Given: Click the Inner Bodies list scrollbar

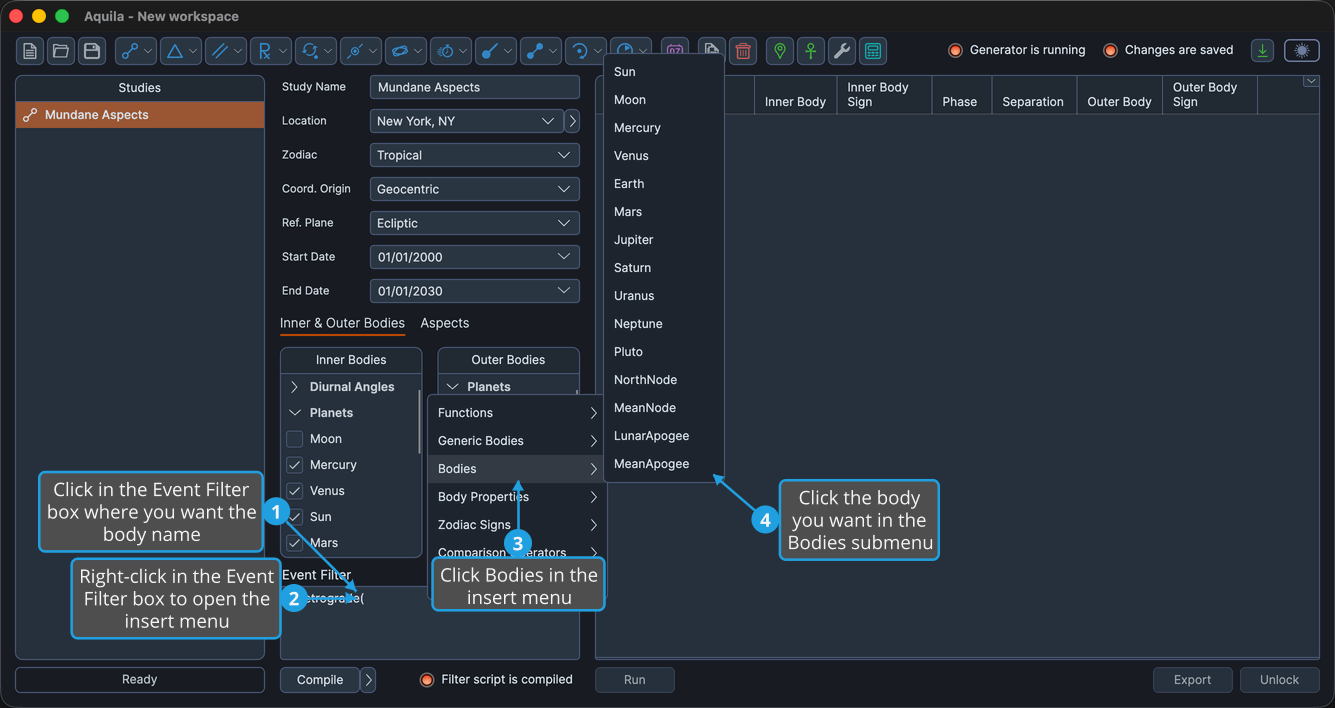Looking at the screenshot, I should point(419,420).
